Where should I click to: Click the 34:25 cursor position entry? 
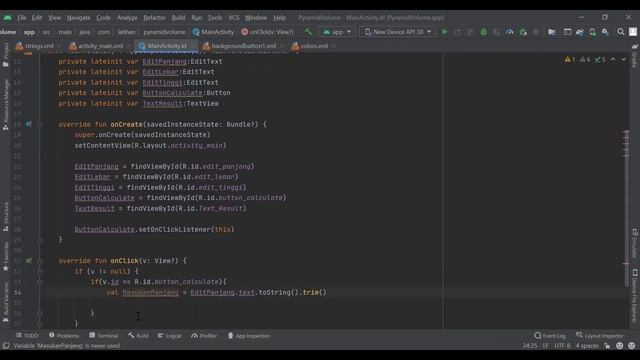point(529,346)
